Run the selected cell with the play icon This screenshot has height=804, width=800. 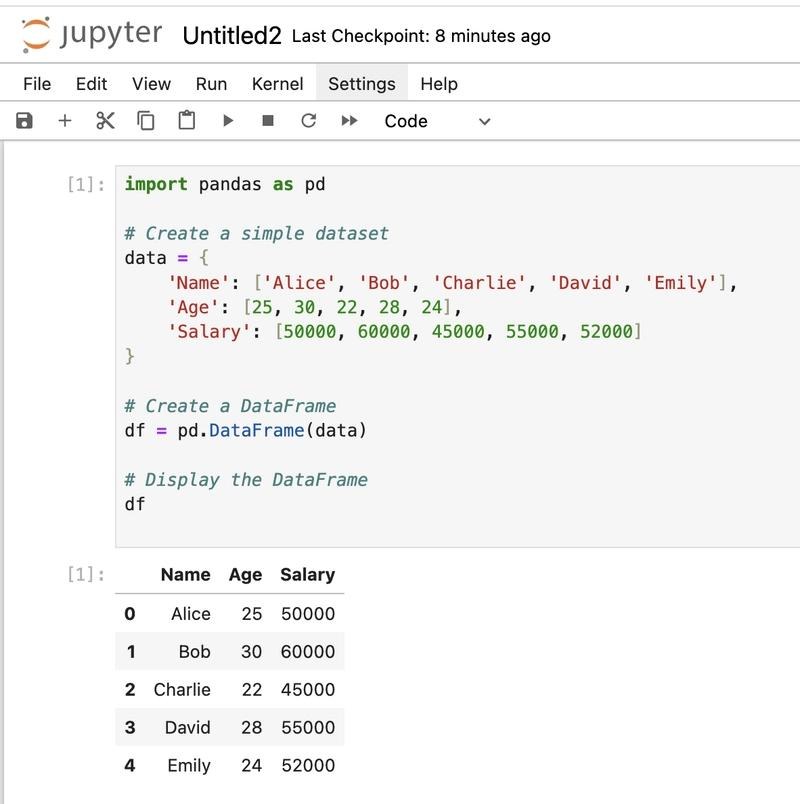tap(228, 121)
